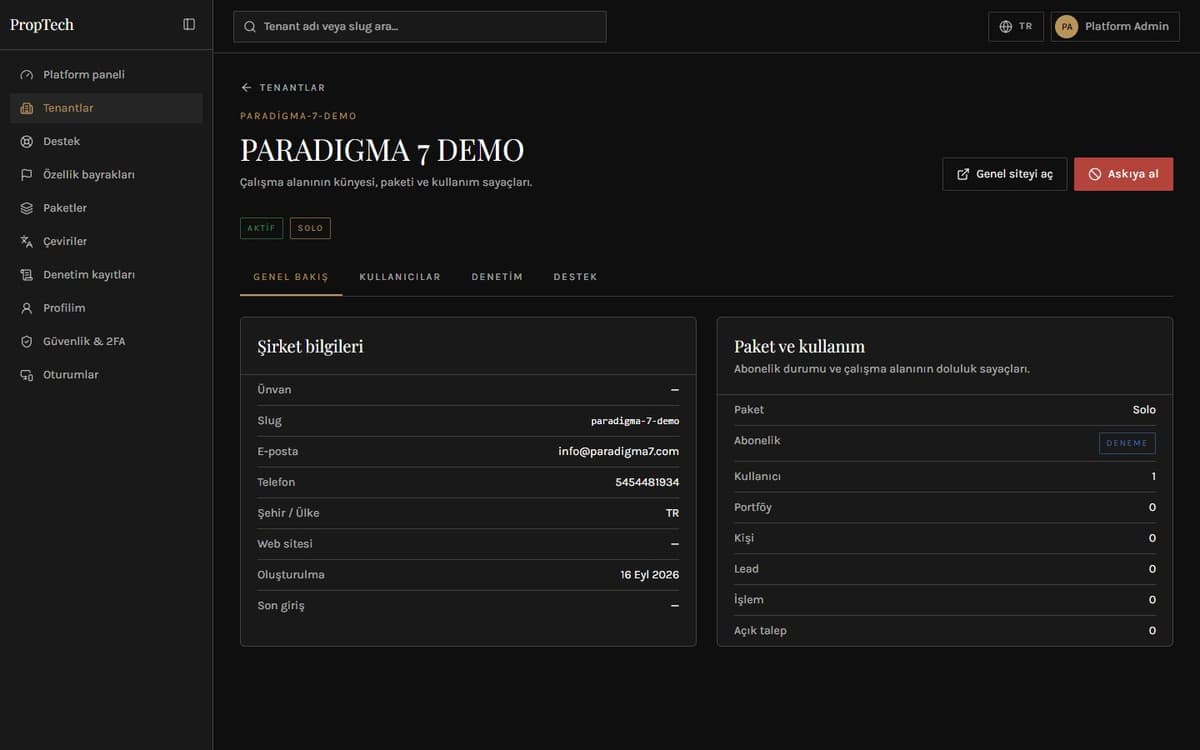Image resolution: width=1200 pixels, height=750 pixels.
Task: Click the AKTİF status badge
Action: coord(261,228)
